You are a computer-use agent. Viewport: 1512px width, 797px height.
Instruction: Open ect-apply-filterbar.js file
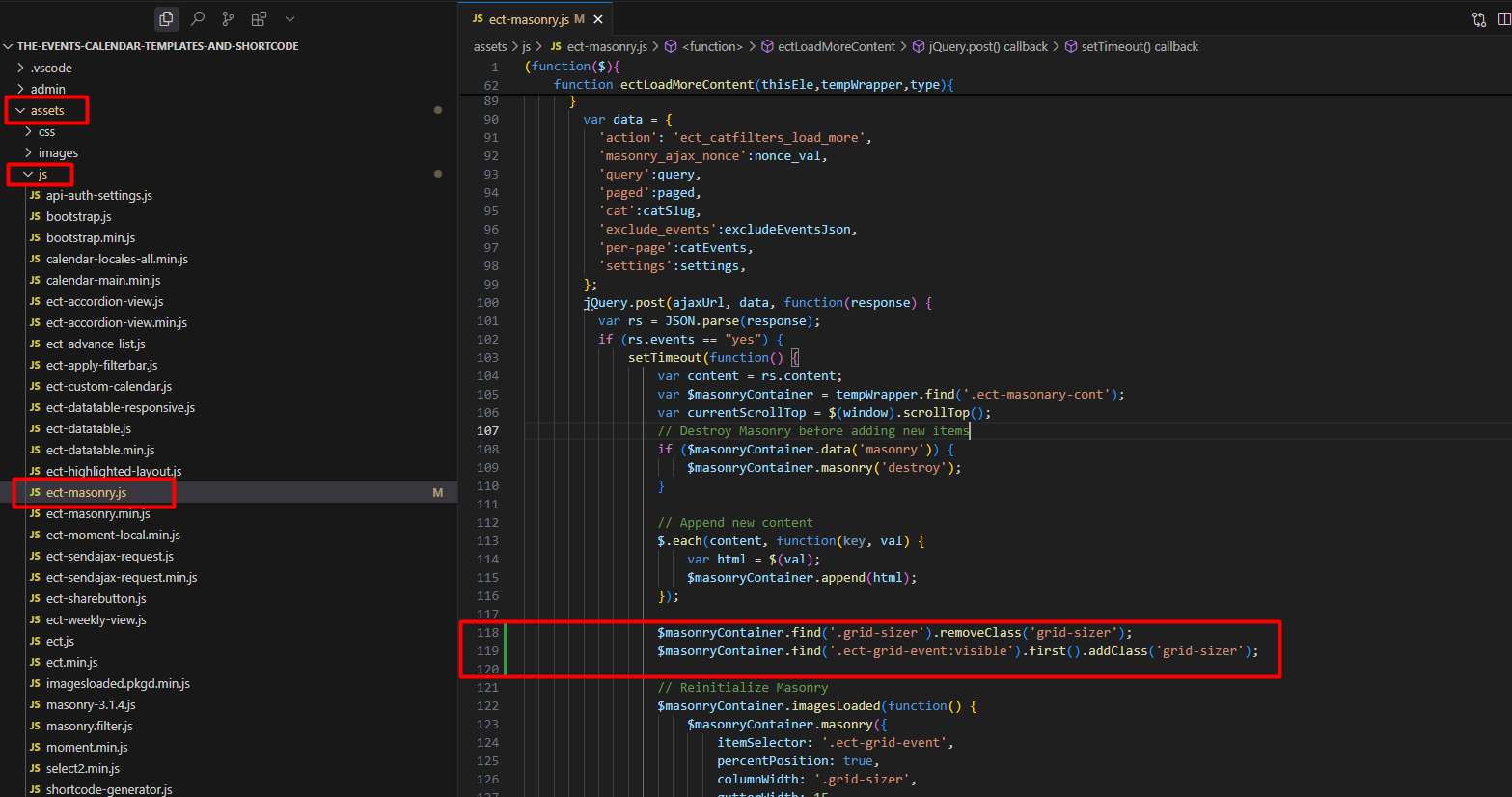click(x=101, y=365)
